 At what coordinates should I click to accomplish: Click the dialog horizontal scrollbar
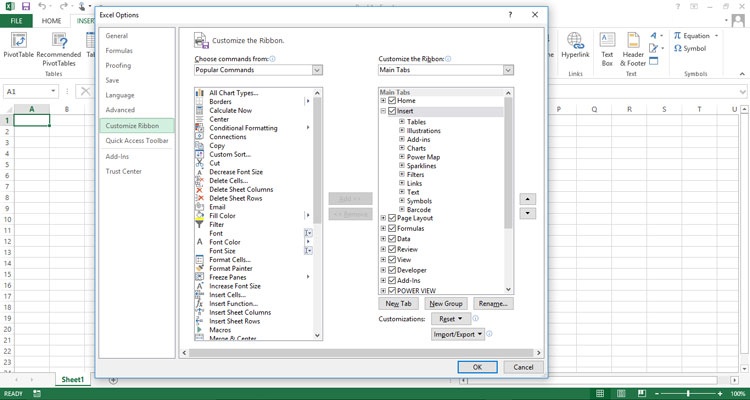(361, 353)
